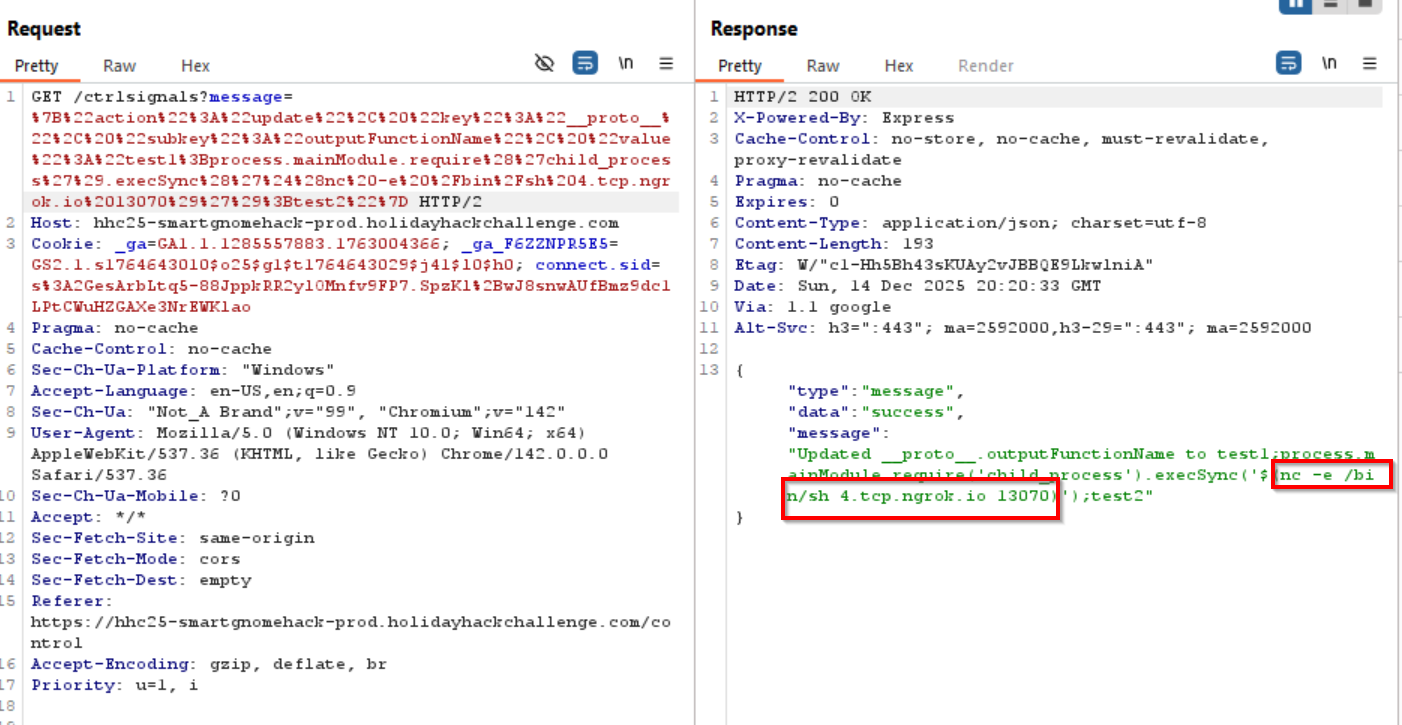
Task: Show non-printable characters in Response via \n
Action: (1329, 64)
